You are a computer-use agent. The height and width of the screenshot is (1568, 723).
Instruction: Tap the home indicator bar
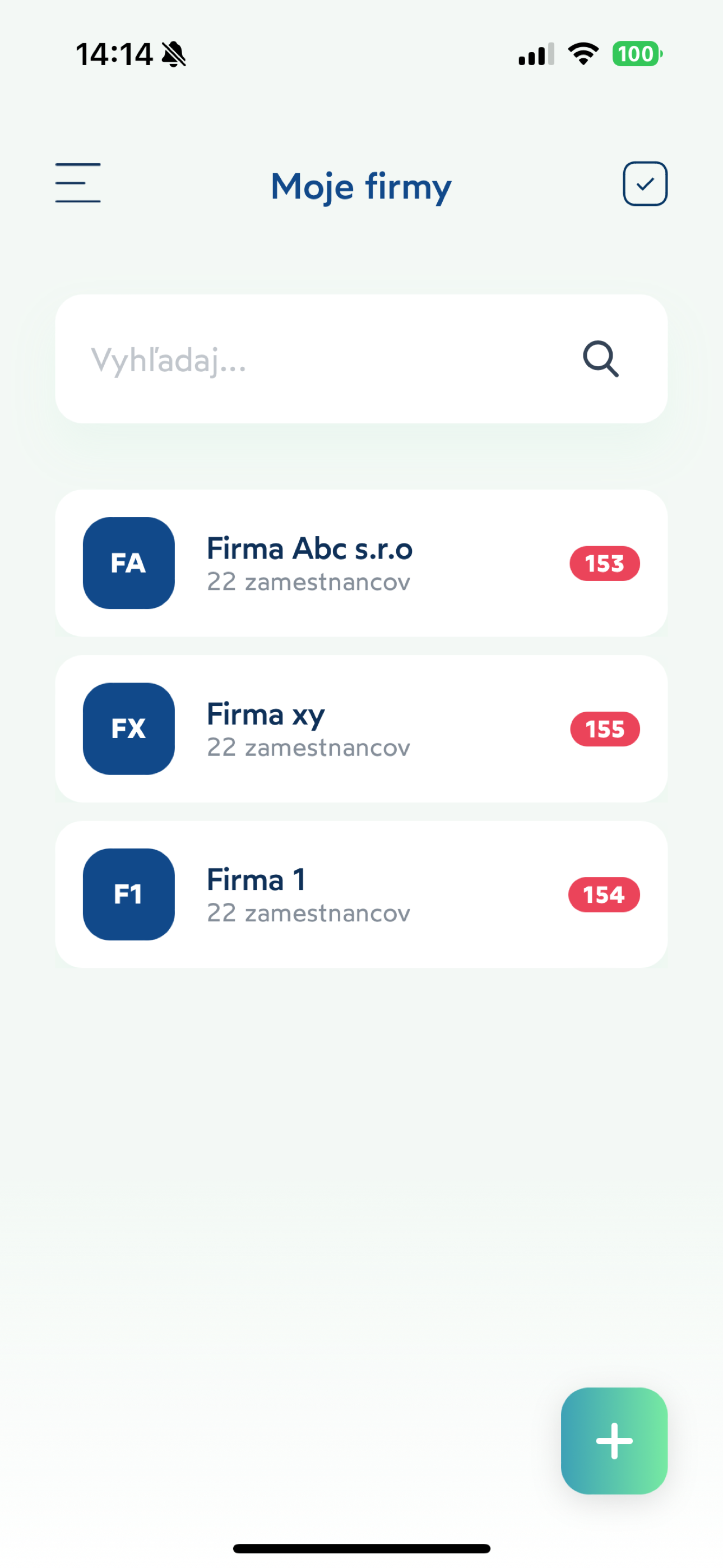click(361, 1548)
